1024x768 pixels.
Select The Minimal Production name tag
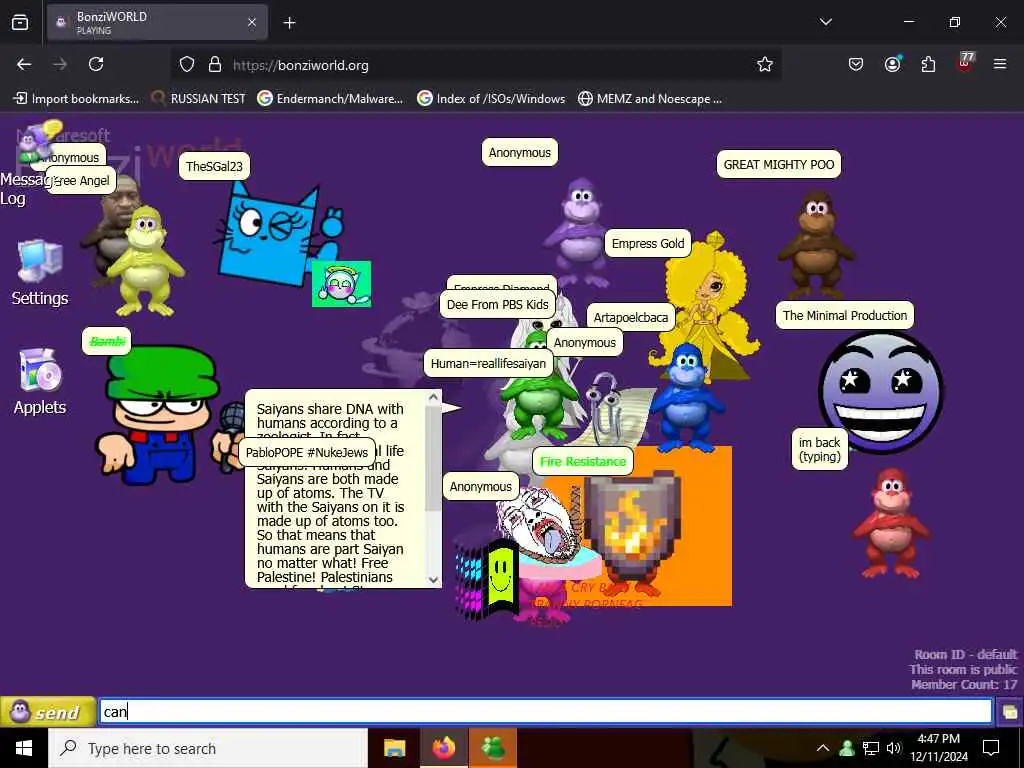tap(844, 315)
